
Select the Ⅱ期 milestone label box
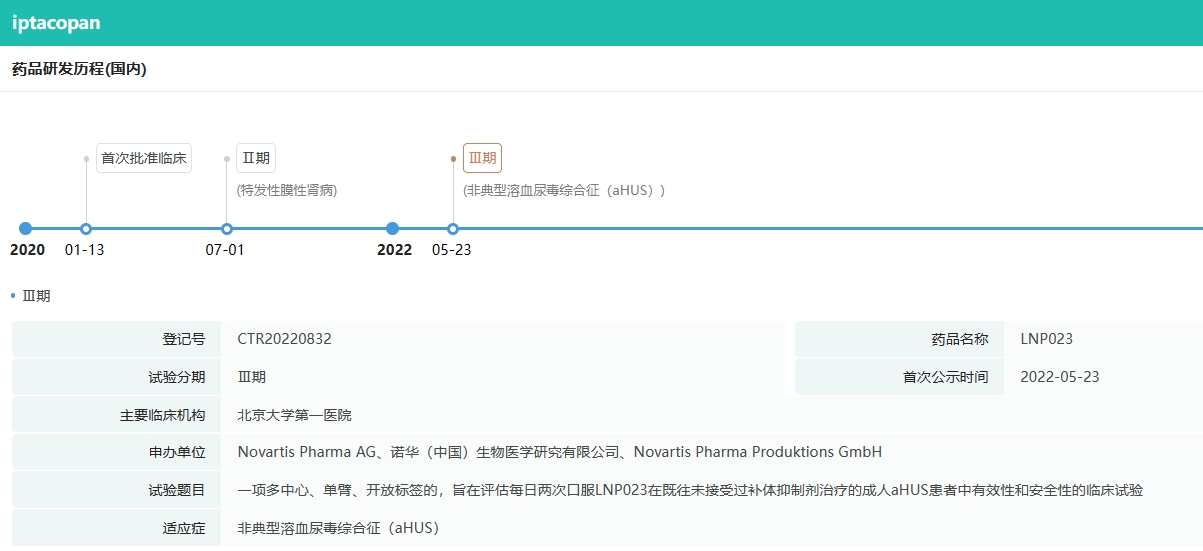coord(256,159)
